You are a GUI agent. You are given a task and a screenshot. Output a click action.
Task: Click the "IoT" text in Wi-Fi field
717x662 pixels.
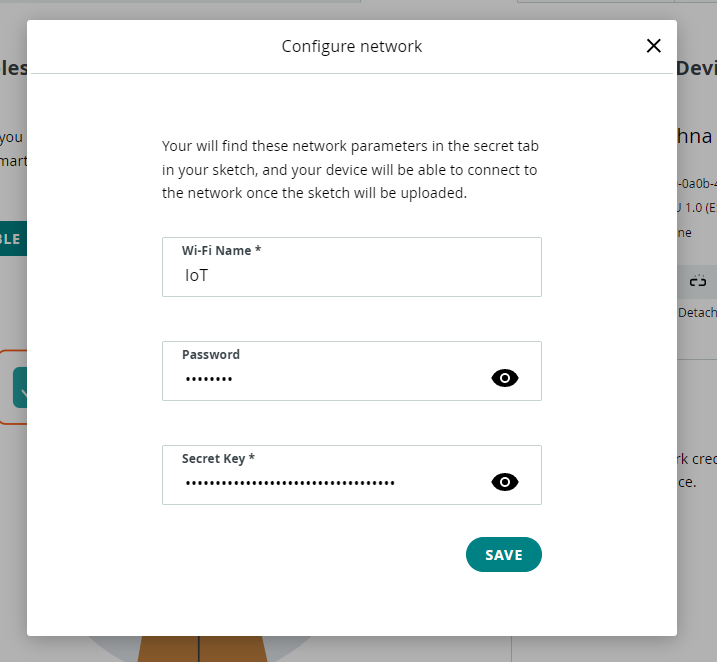197,275
